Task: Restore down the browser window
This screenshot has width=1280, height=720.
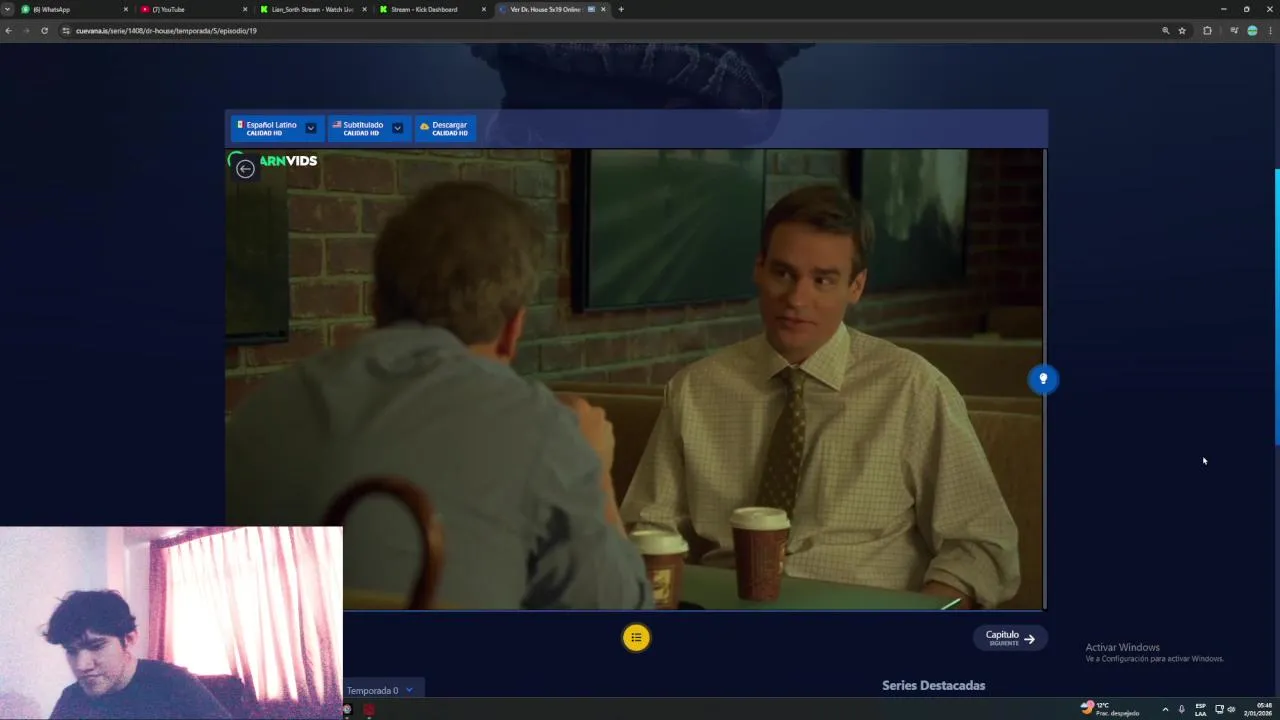Action: (1246, 9)
